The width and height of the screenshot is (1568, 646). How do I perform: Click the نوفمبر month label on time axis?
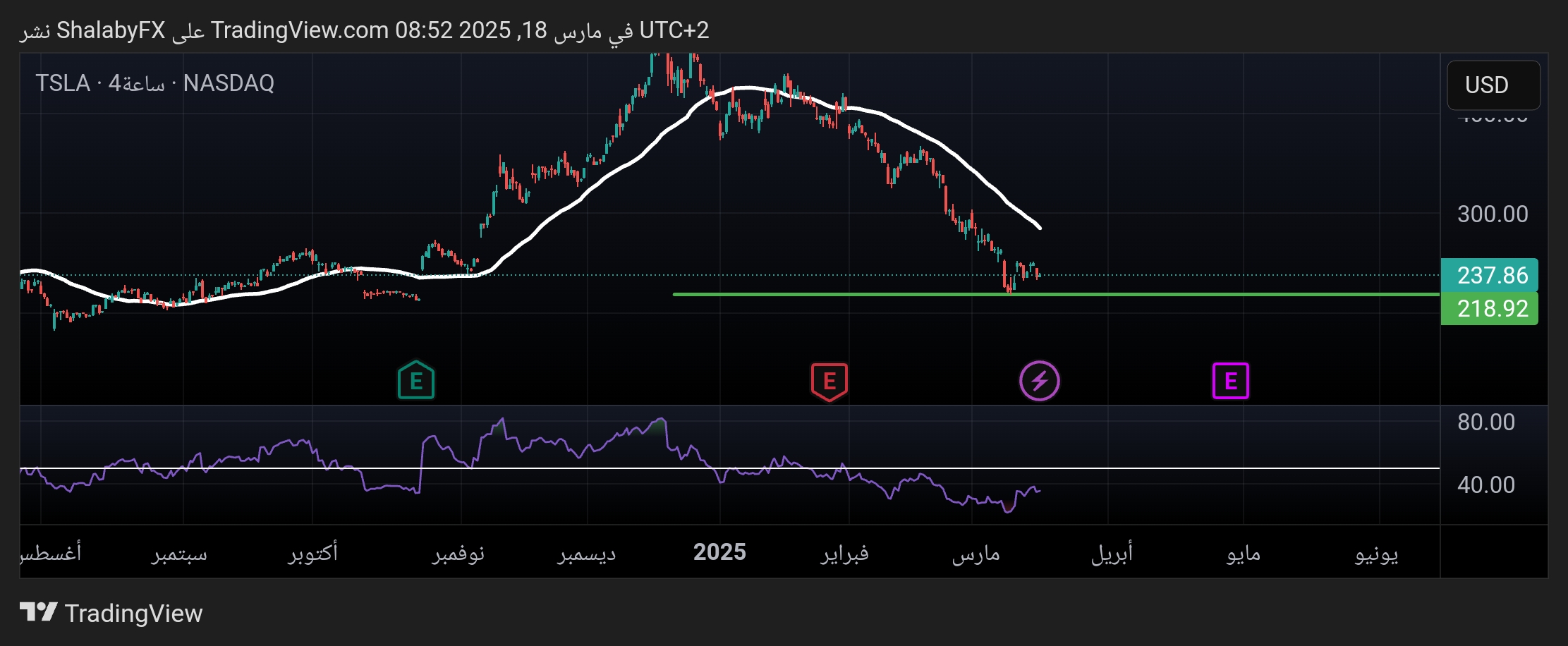[458, 554]
